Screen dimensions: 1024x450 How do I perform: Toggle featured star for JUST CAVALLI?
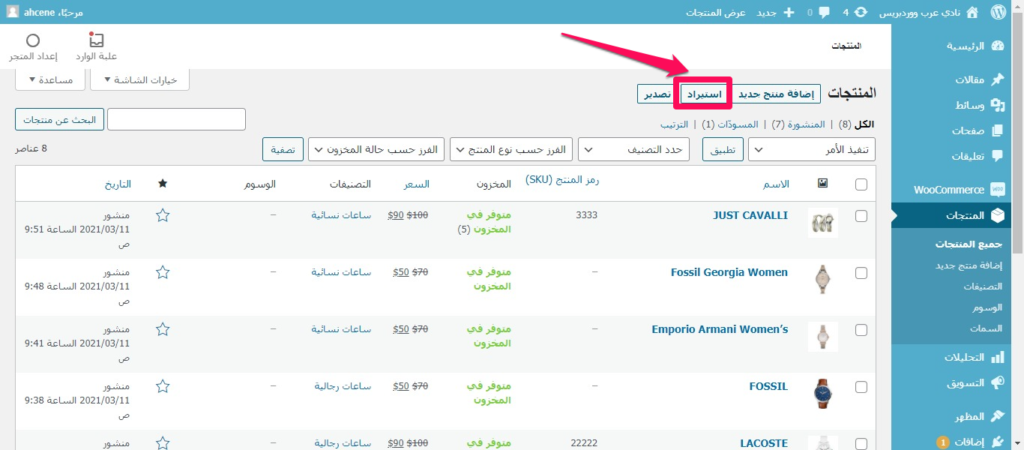pyautogui.click(x=163, y=215)
